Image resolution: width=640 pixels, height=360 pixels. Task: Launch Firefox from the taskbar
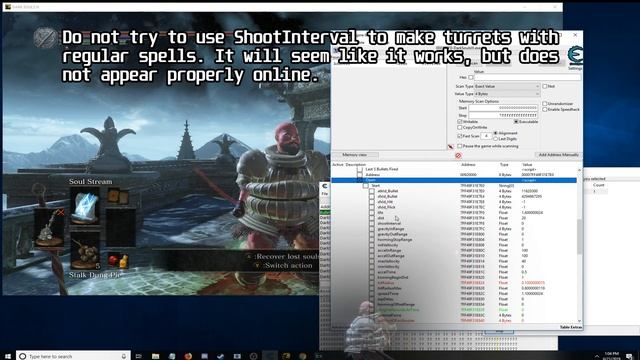(x=188, y=356)
